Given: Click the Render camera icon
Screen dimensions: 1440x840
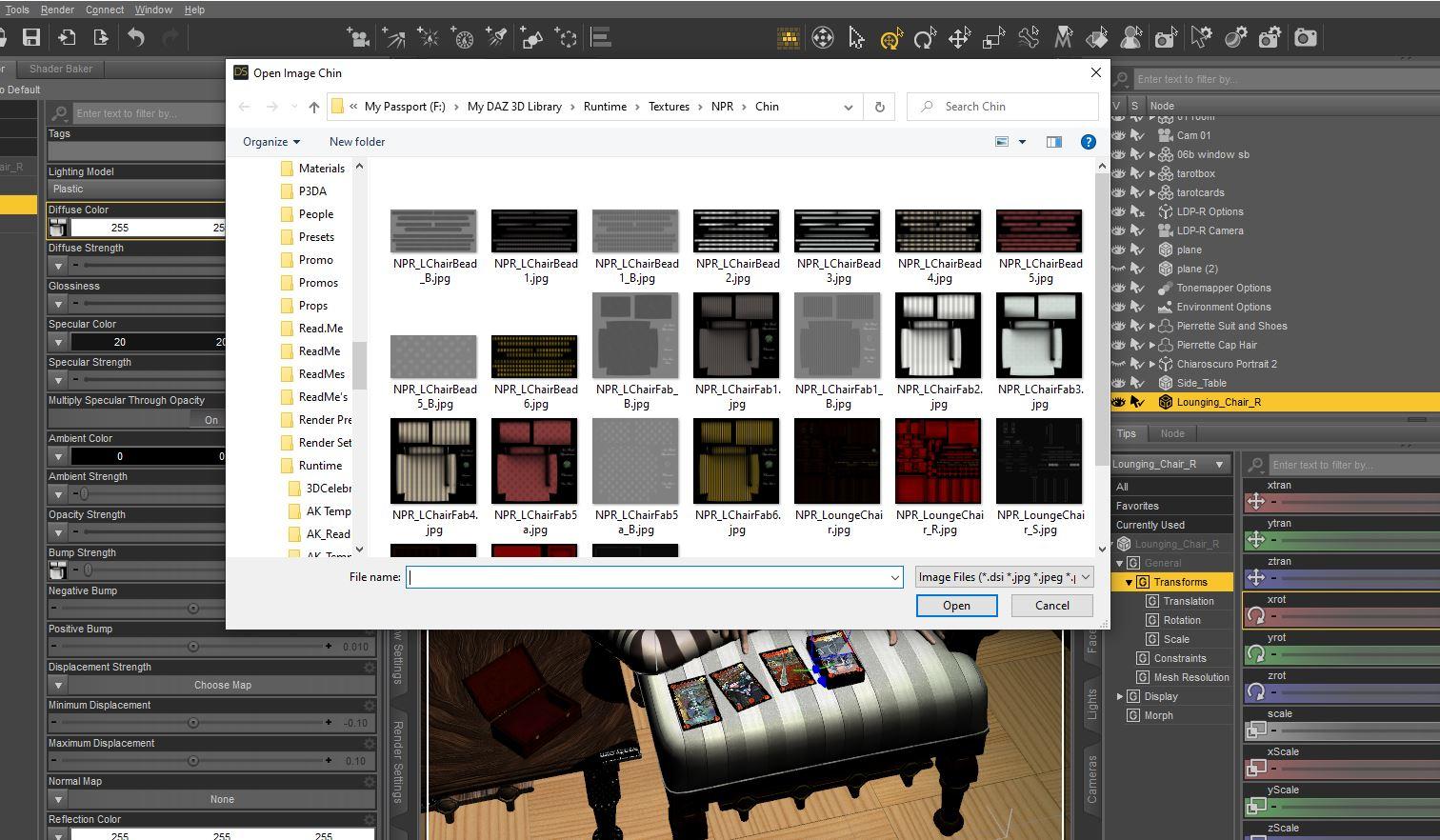Looking at the screenshot, I should pyautogui.click(x=1305, y=38).
